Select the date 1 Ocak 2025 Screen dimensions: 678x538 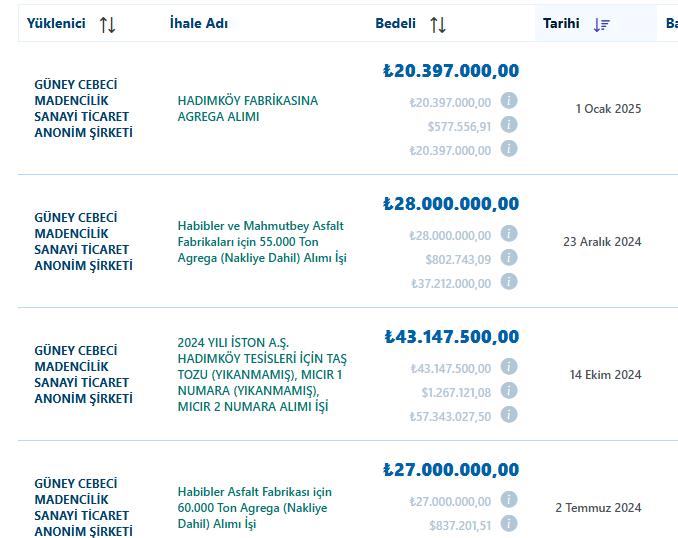pos(608,109)
